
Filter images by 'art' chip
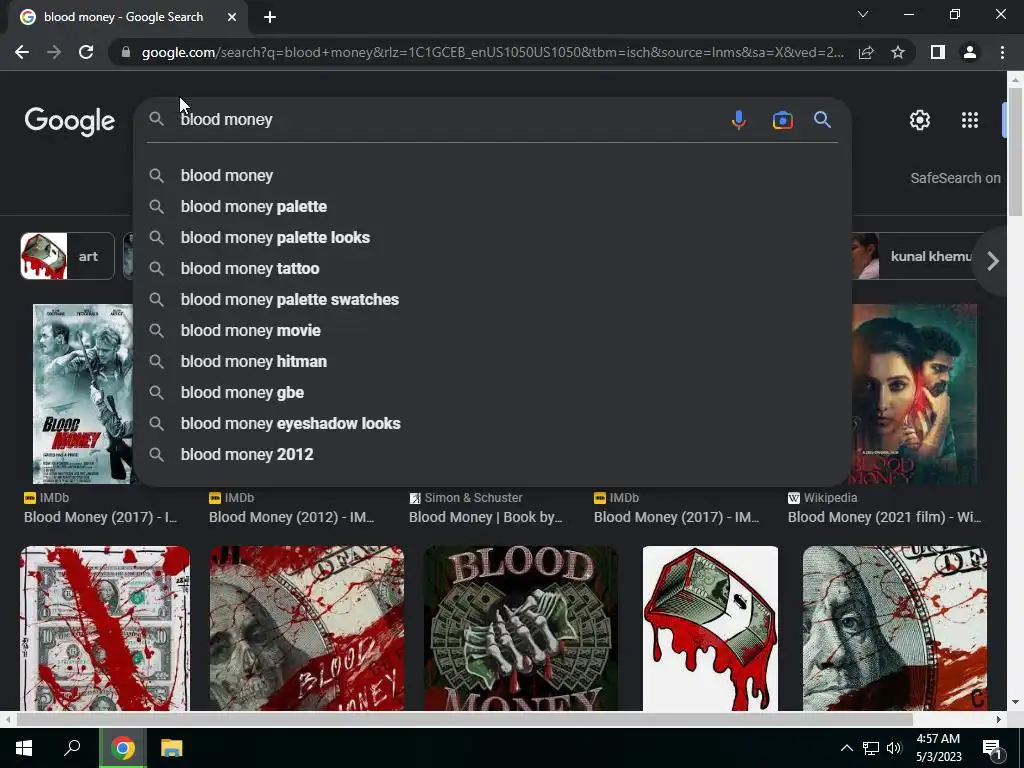tap(67, 256)
